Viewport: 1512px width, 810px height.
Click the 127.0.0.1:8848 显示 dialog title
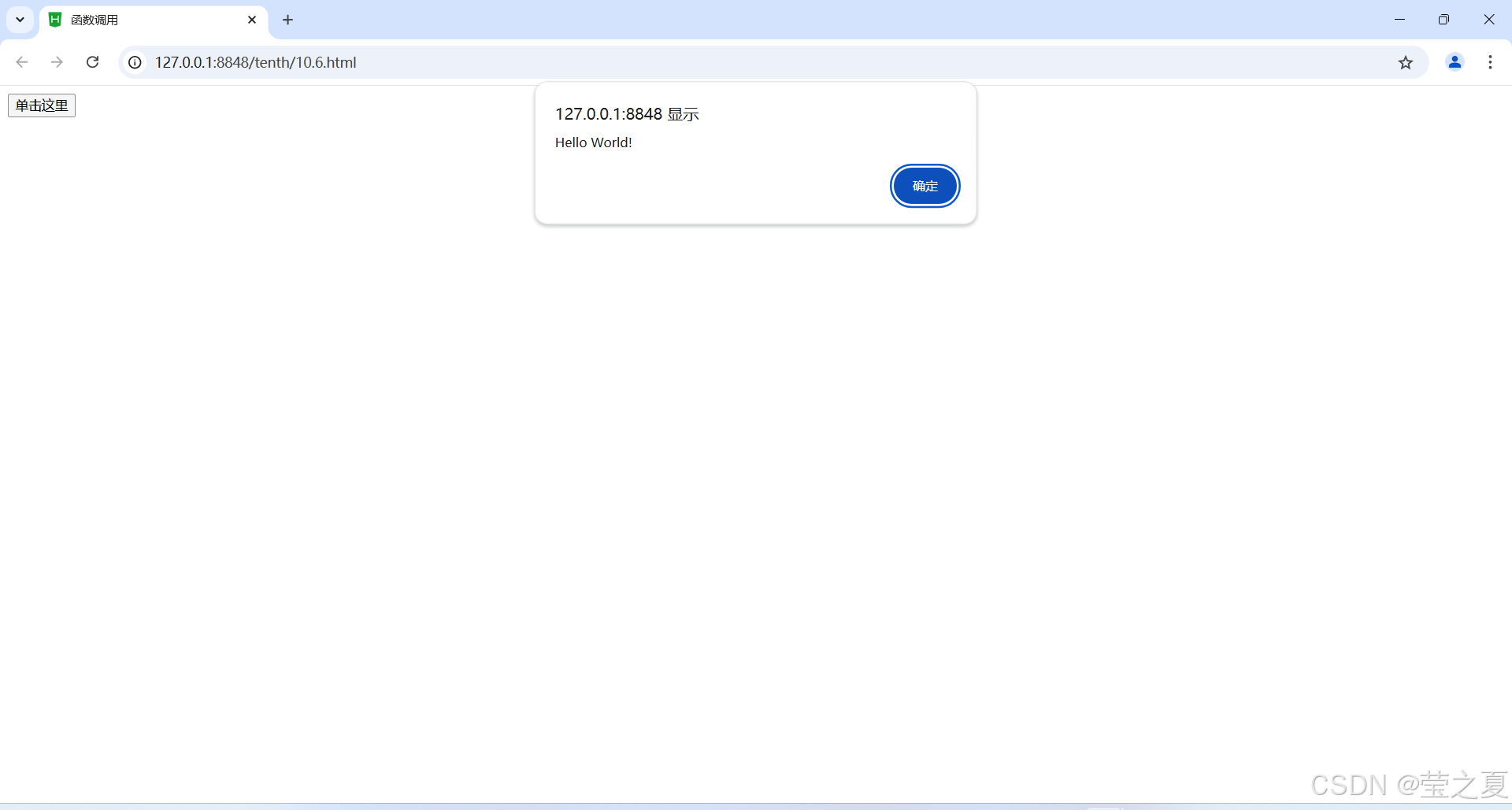[627, 114]
